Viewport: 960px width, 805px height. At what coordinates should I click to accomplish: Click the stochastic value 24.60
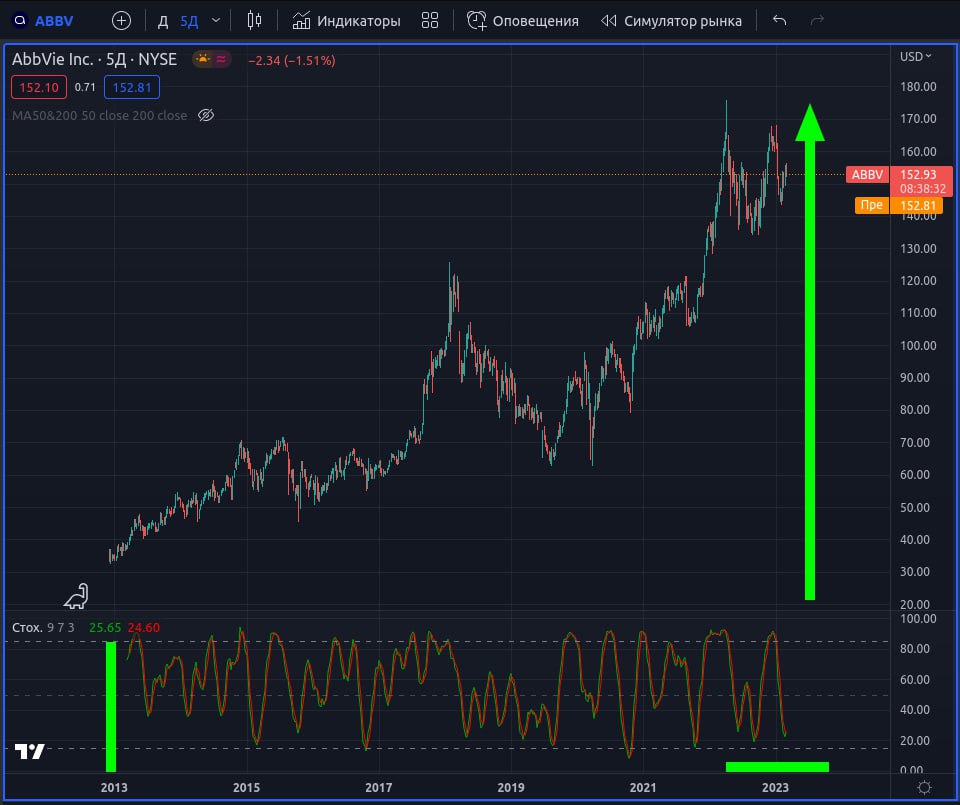(x=143, y=627)
